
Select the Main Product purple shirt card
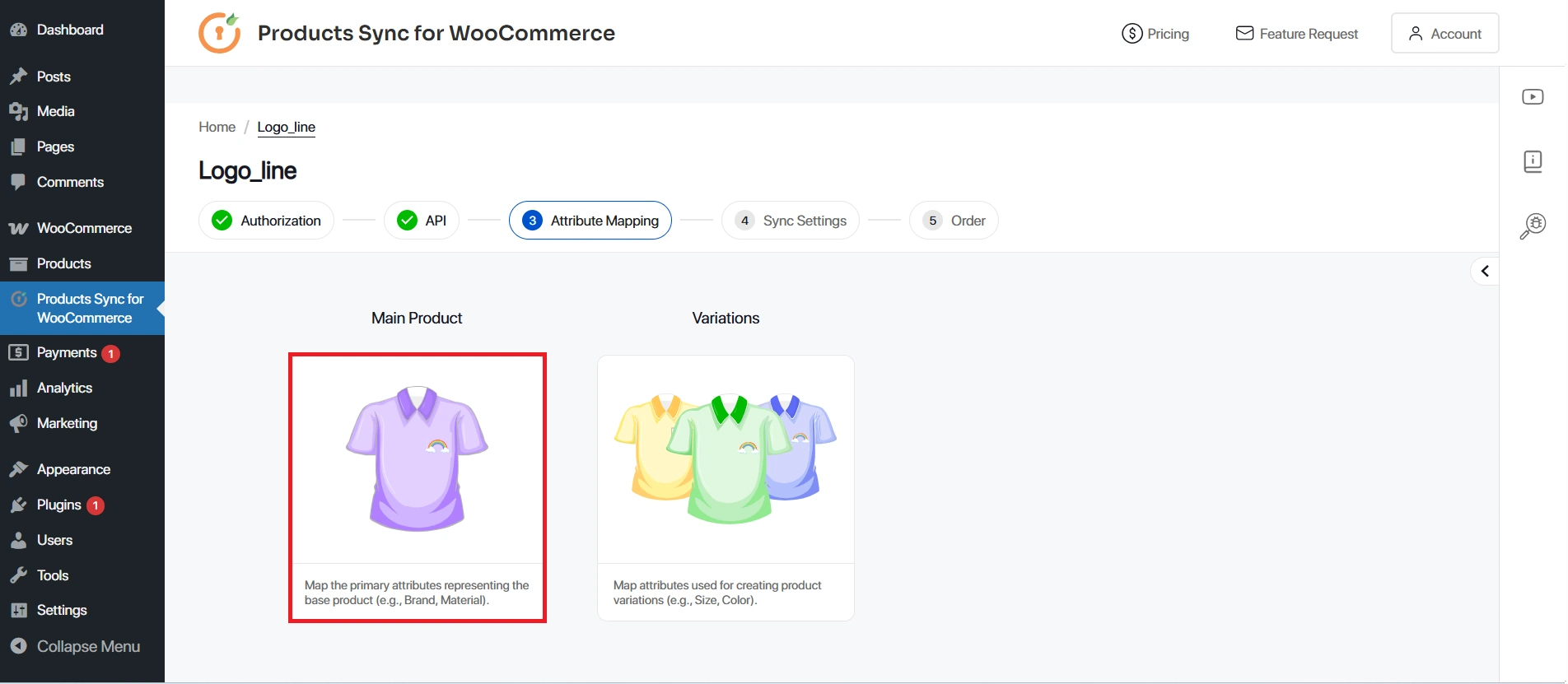coord(417,487)
